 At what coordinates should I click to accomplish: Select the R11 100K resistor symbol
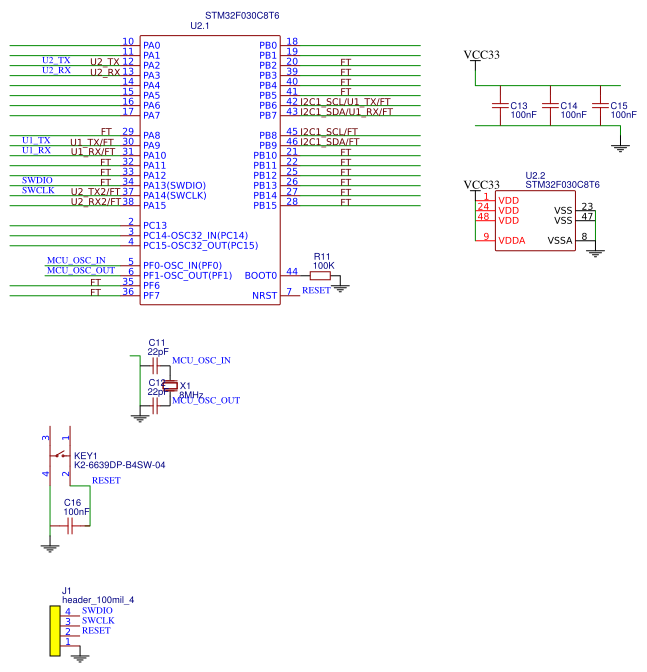click(x=320, y=276)
